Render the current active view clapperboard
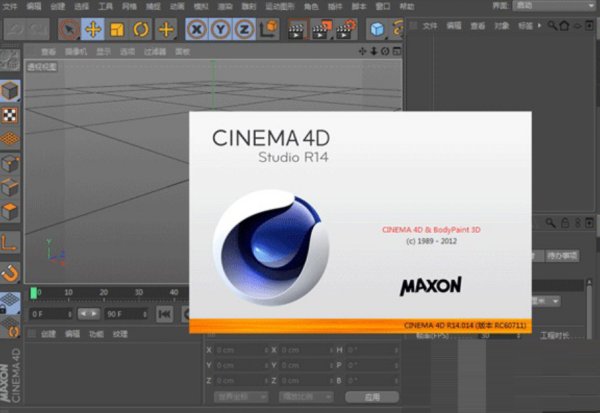The image size is (600, 413). 297,29
